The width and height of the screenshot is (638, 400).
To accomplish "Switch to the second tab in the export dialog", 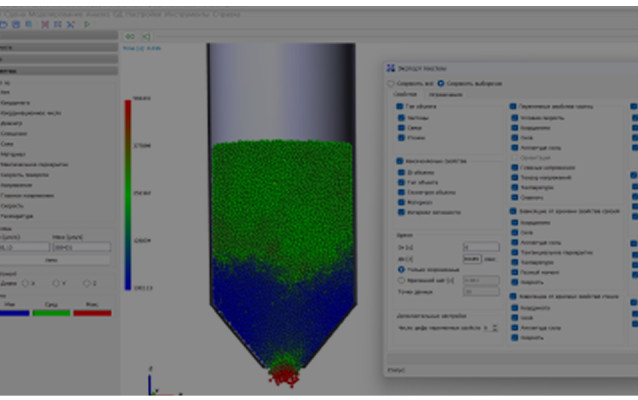I will [x=446, y=94].
